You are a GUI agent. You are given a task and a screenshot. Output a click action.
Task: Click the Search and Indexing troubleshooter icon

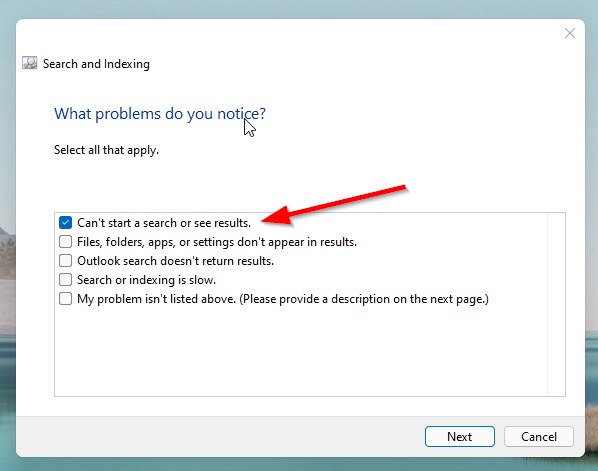pyautogui.click(x=30, y=63)
